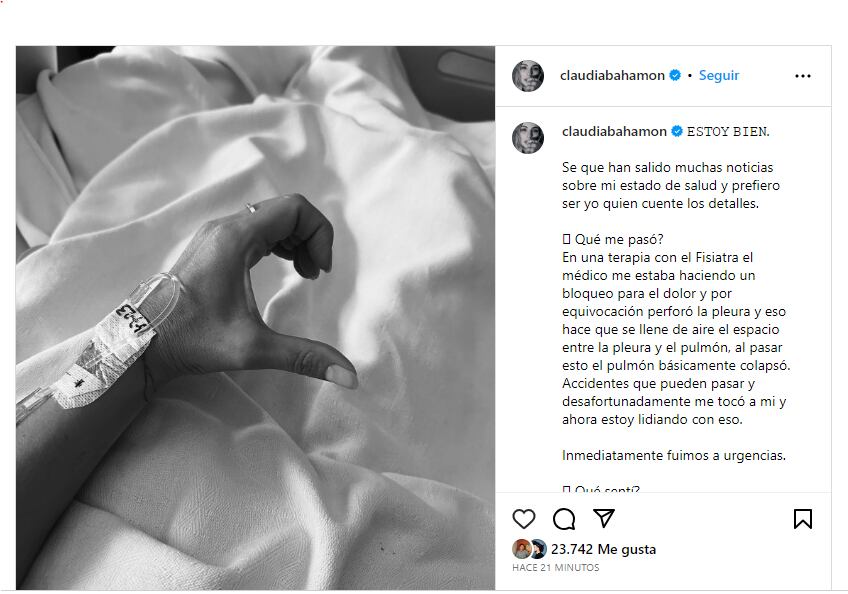This screenshot has height=594, width=848.
Task: Click the header verified badge
Action: click(675, 75)
